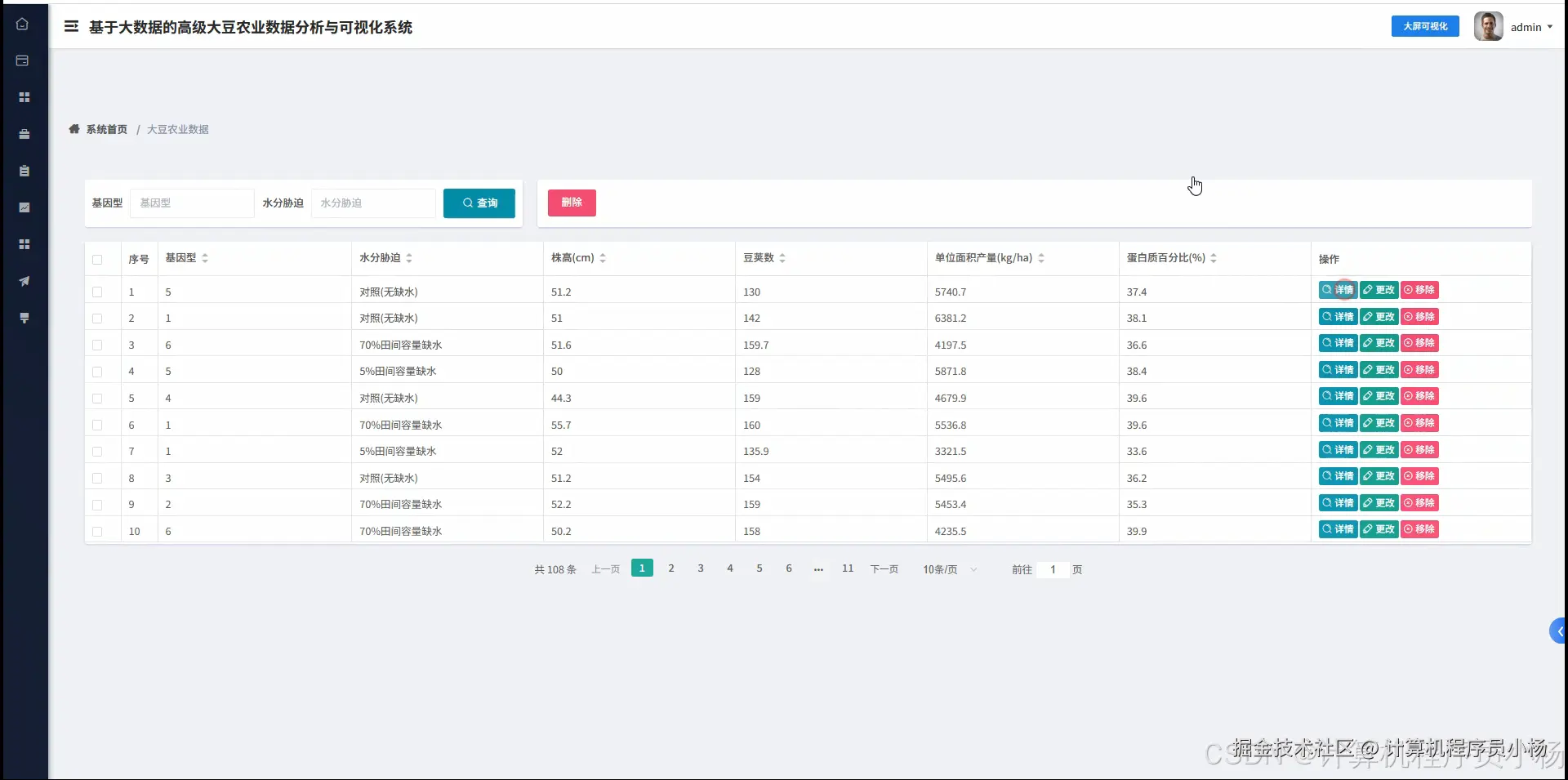Image resolution: width=1568 pixels, height=780 pixels.
Task: Check the box for row 8
Action: 97,478
